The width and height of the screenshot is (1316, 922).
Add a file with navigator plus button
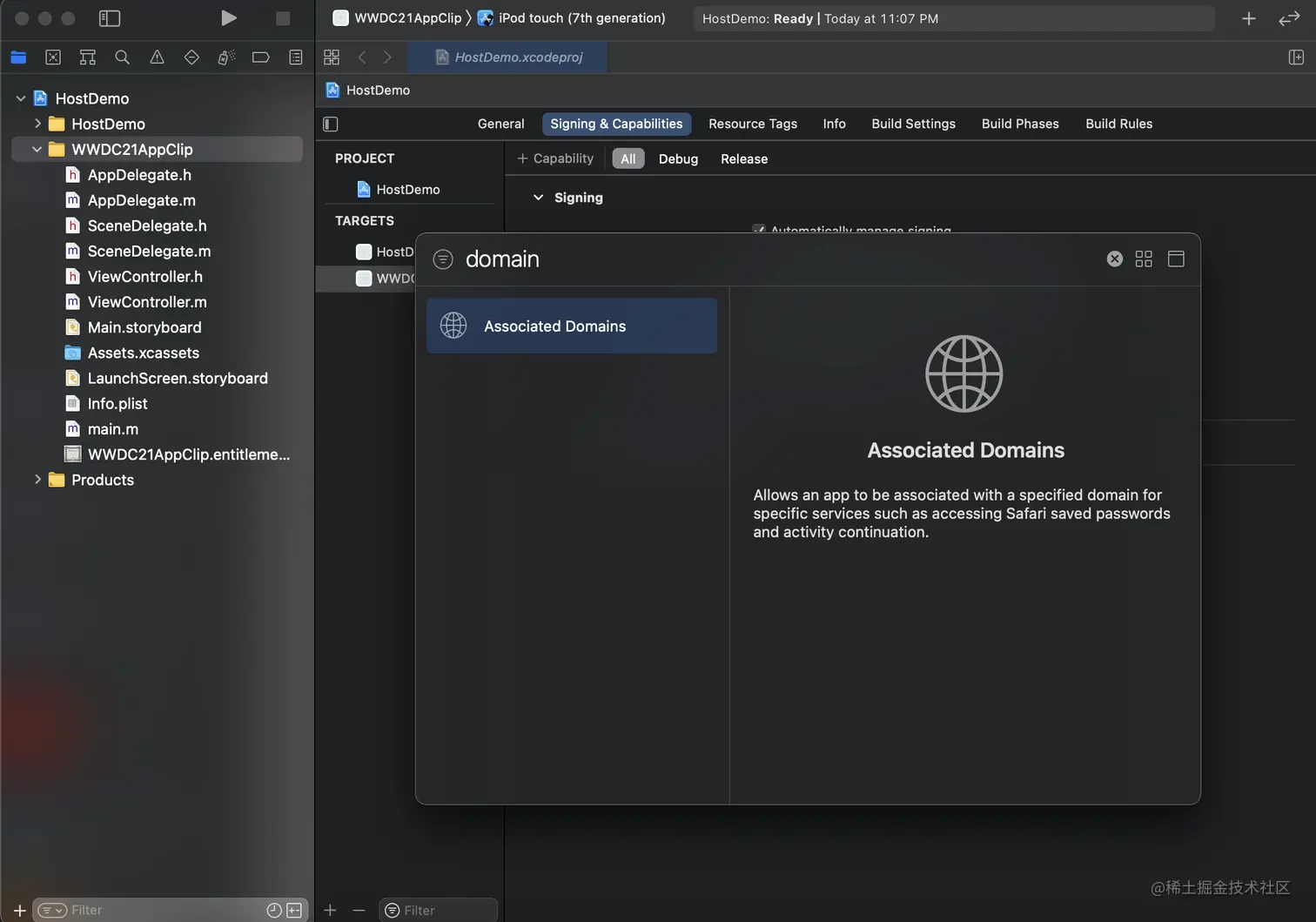[19, 910]
